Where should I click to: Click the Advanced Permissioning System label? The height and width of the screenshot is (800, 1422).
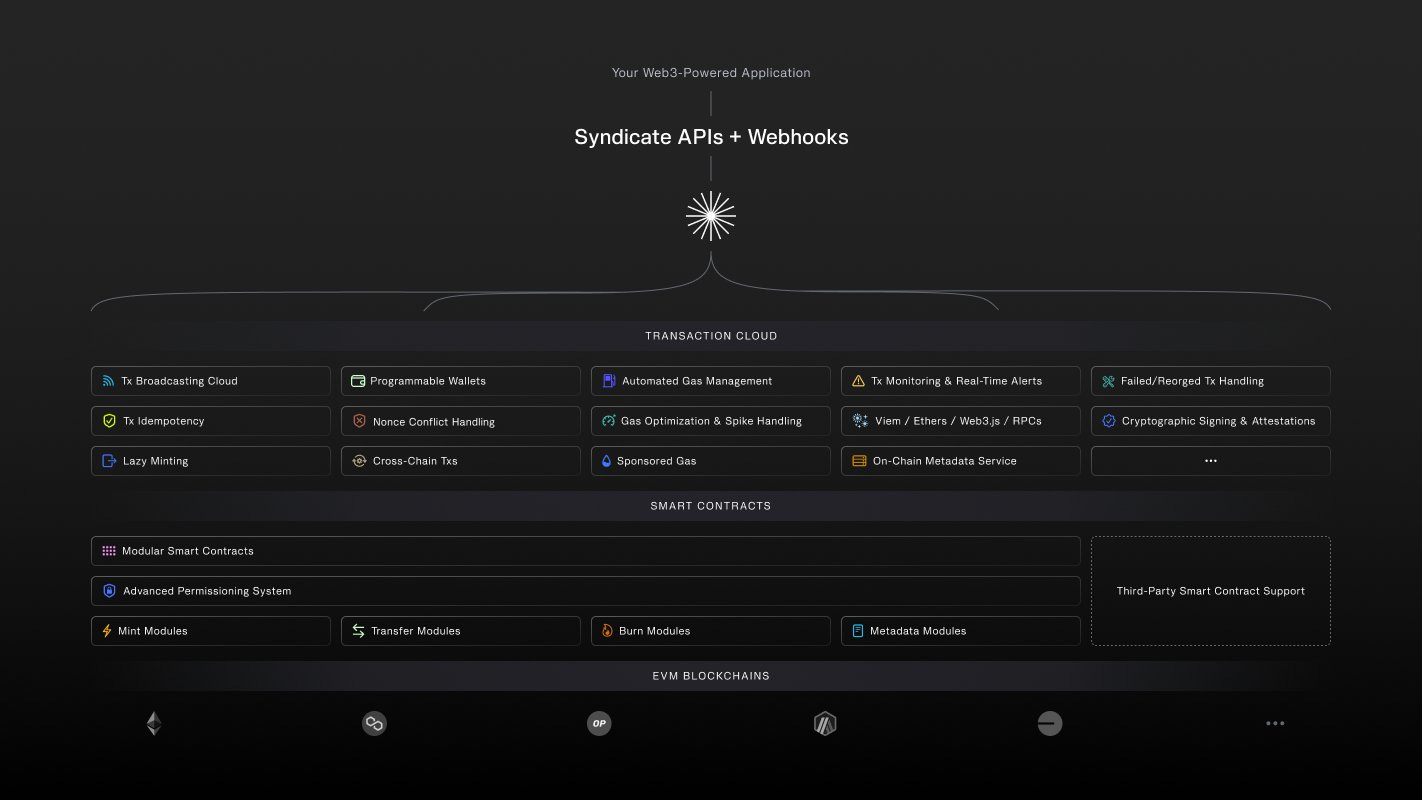pyautogui.click(x=207, y=591)
